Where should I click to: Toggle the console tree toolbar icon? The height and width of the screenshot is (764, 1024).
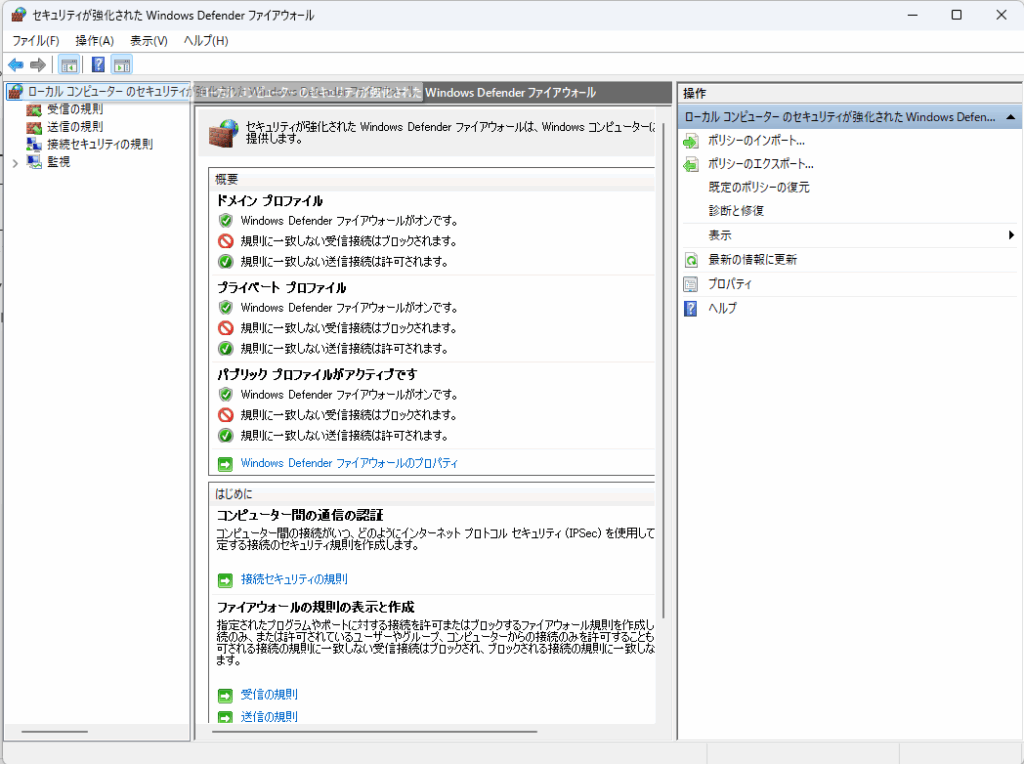pos(69,65)
